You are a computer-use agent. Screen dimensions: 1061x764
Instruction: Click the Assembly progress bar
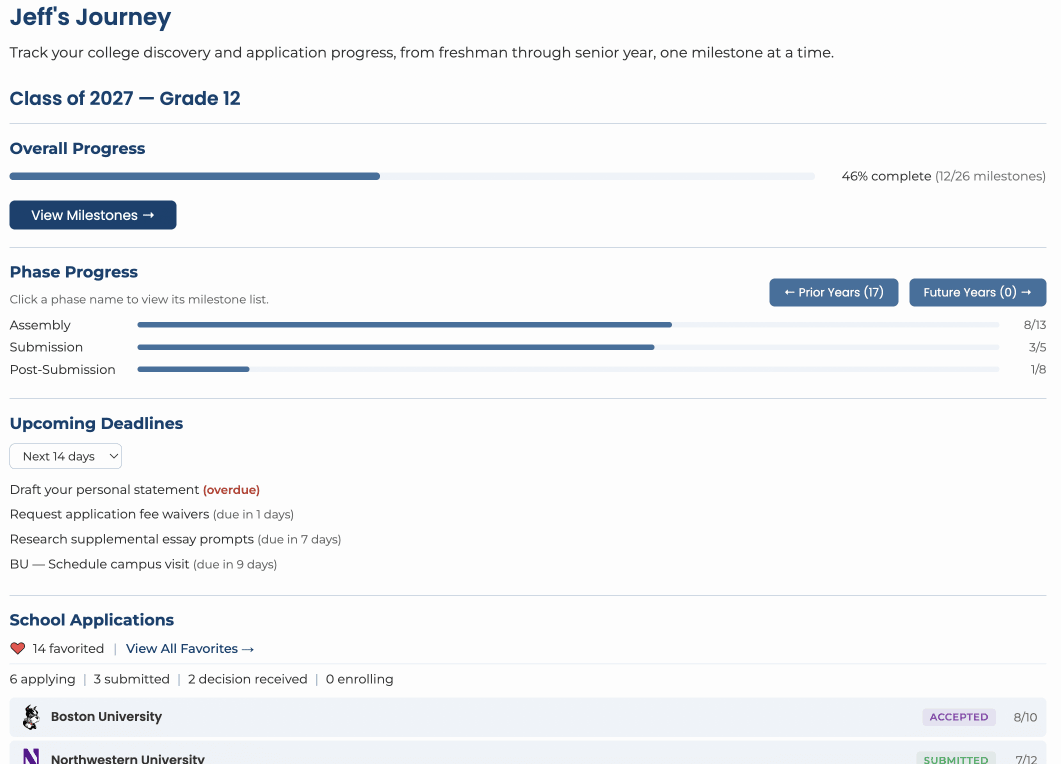click(568, 325)
